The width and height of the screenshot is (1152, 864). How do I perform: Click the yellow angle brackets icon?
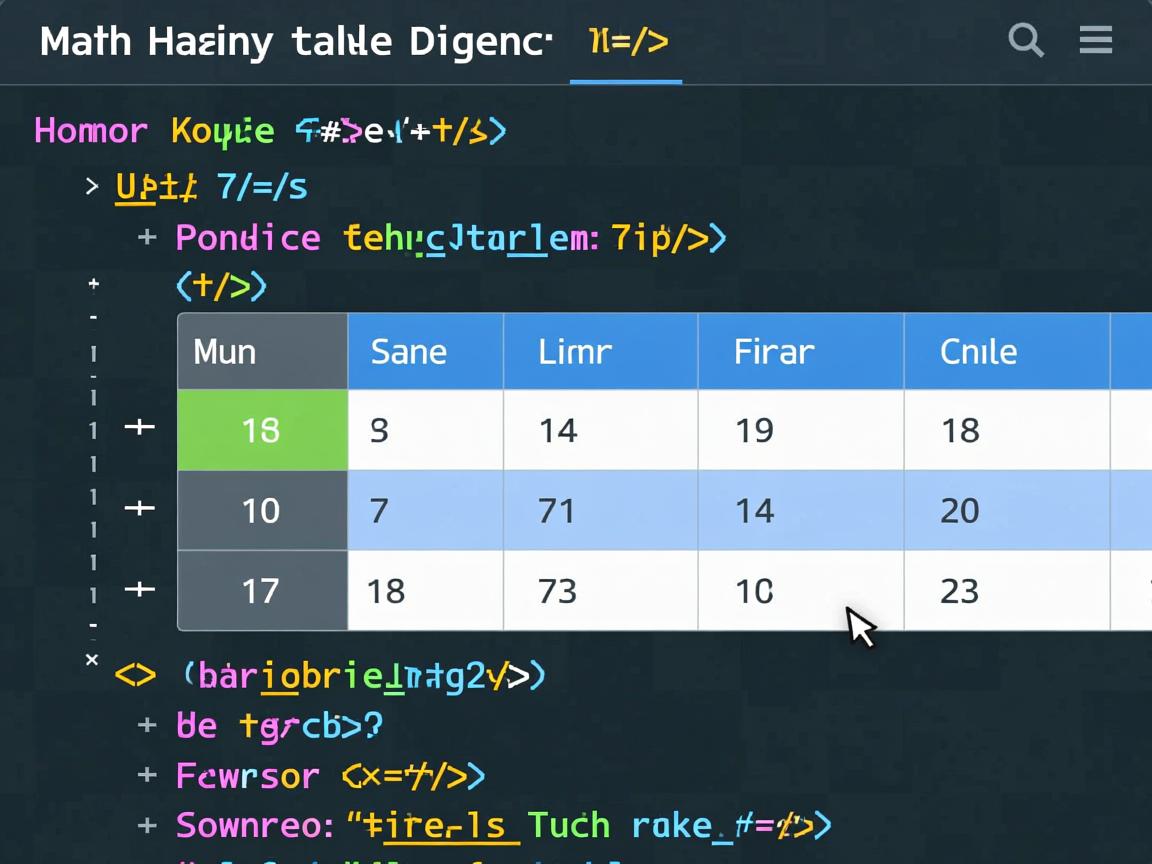coord(135,676)
